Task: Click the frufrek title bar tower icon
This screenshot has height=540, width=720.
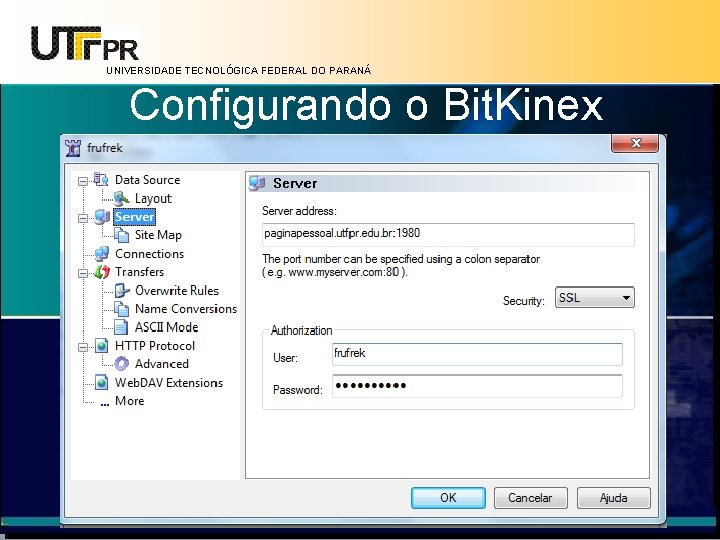Action: coord(73,148)
